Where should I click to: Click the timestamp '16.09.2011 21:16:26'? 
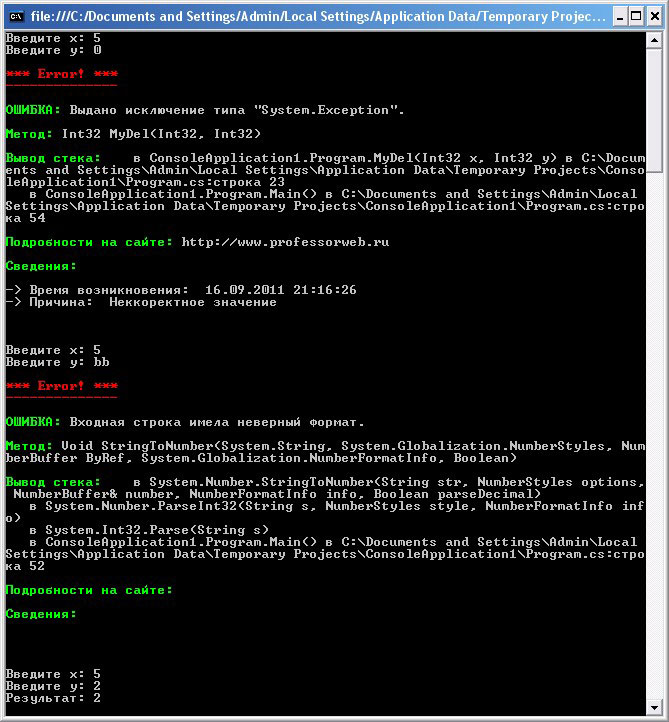280,290
